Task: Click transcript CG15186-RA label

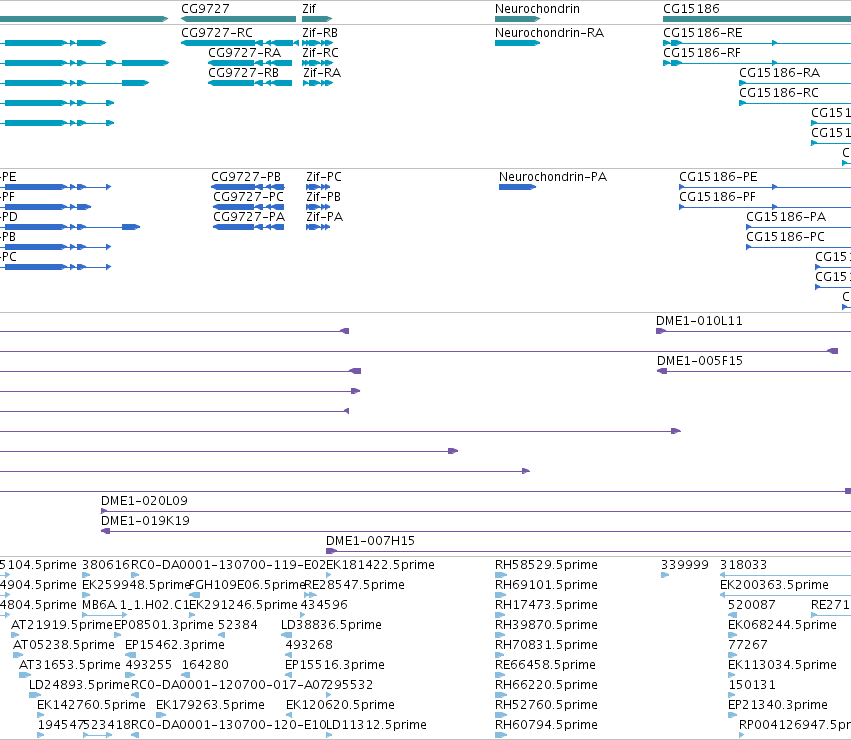Action: [779, 73]
